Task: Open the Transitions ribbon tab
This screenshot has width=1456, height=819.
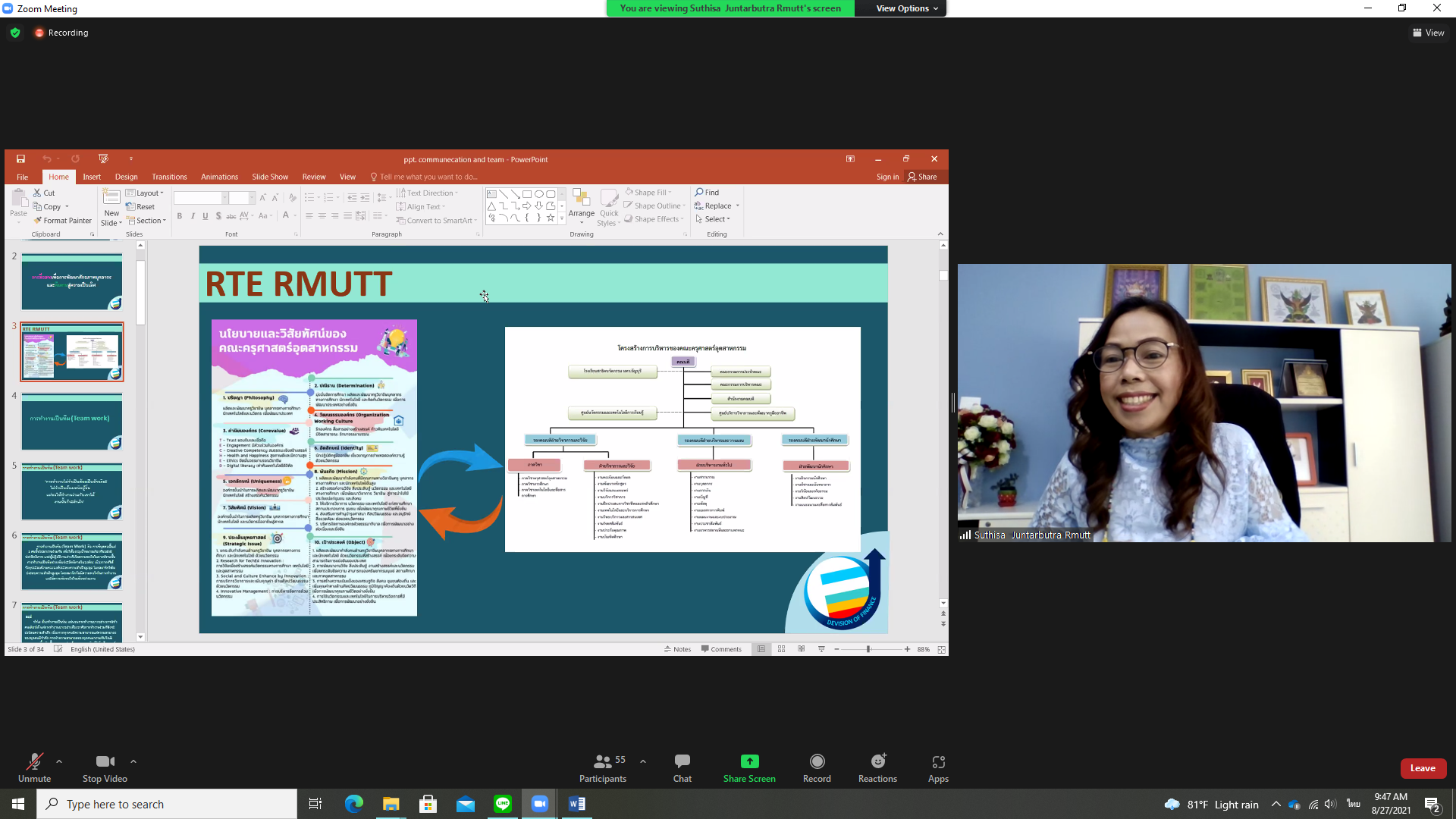Action: click(169, 177)
